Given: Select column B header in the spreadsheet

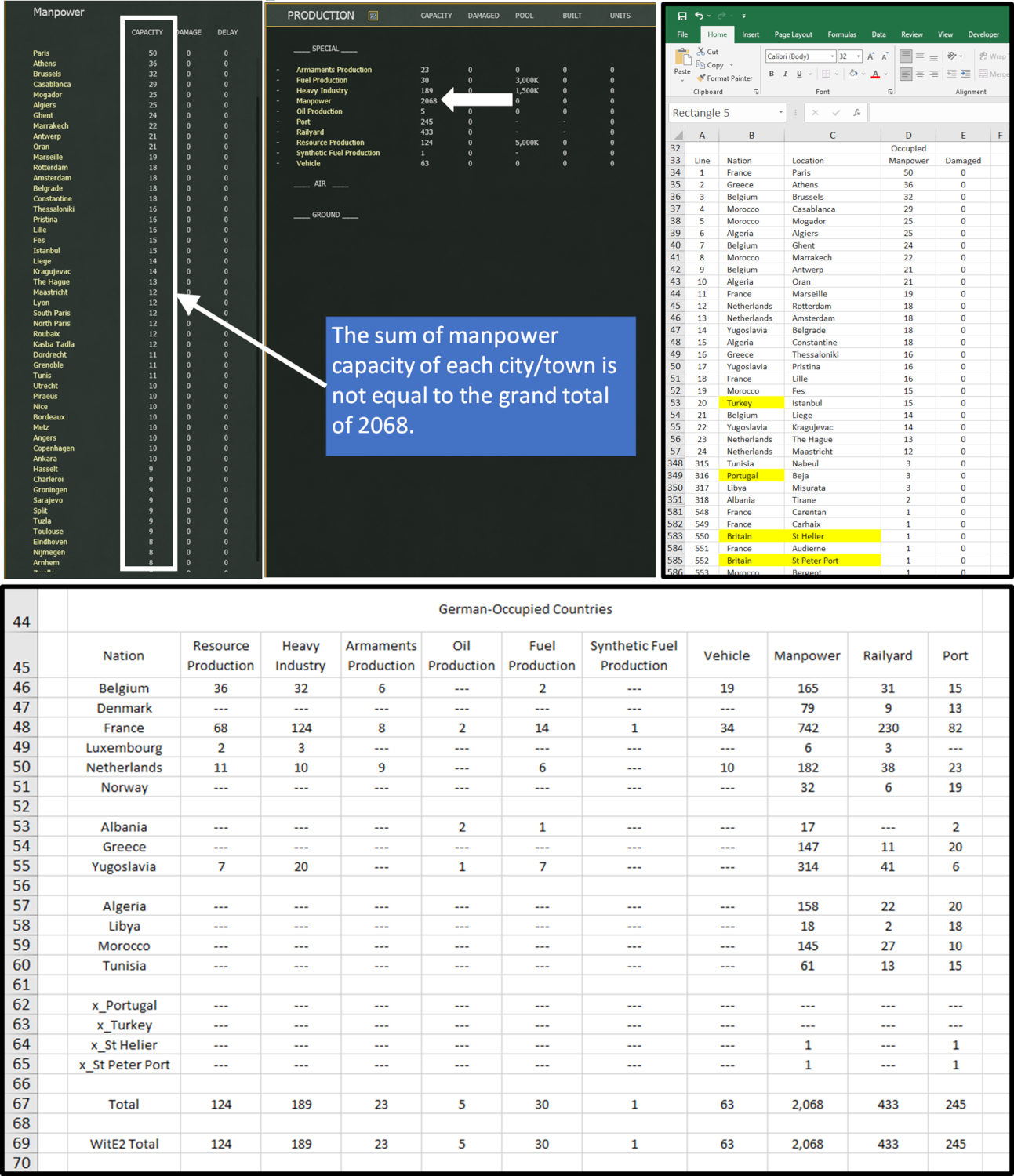Looking at the screenshot, I should (751, 136).
